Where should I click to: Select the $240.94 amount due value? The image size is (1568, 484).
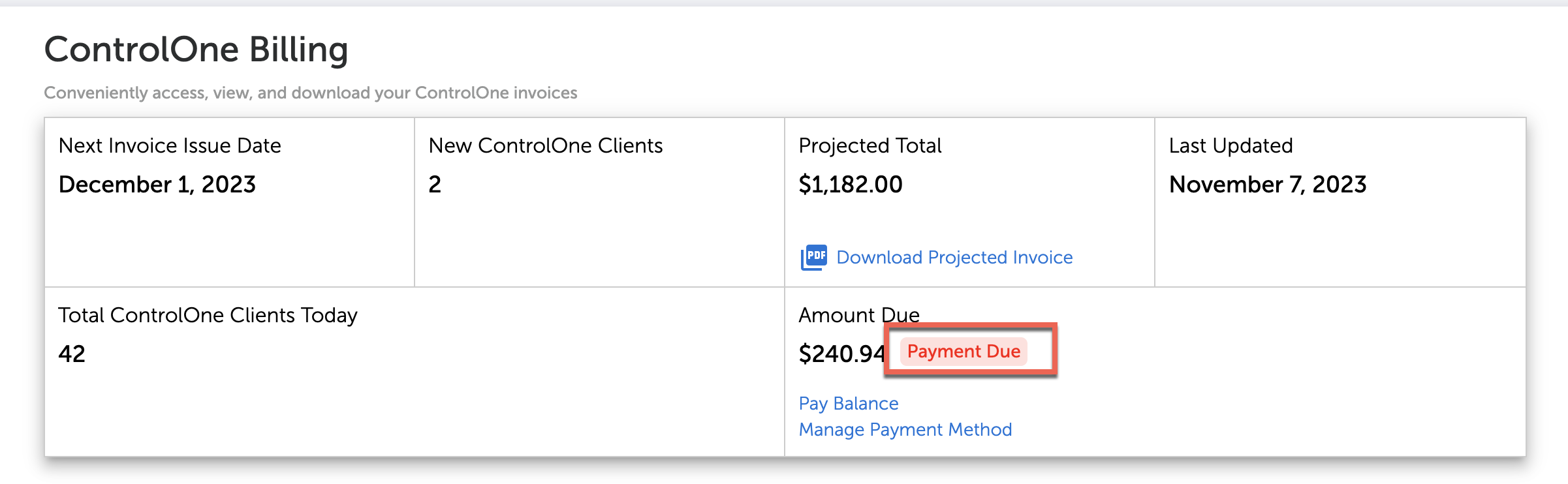click(841, 354)
